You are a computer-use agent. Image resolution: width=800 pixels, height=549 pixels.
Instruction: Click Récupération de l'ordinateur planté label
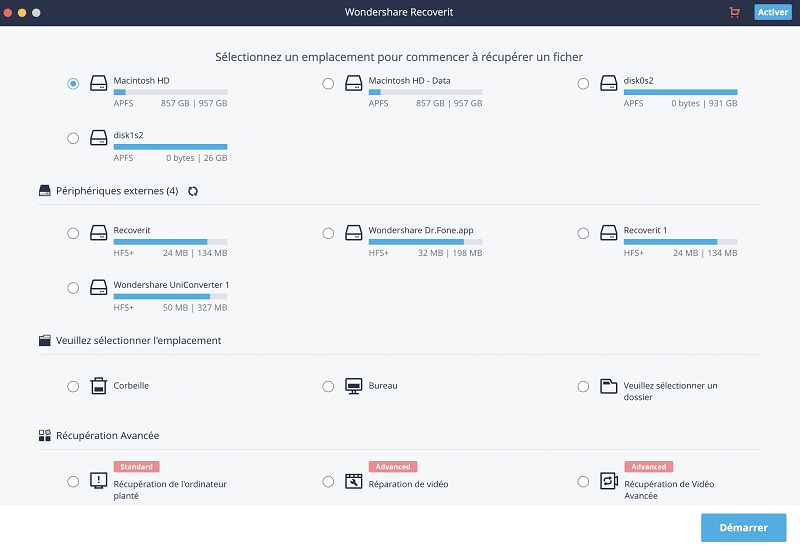(x=170, y=490)
